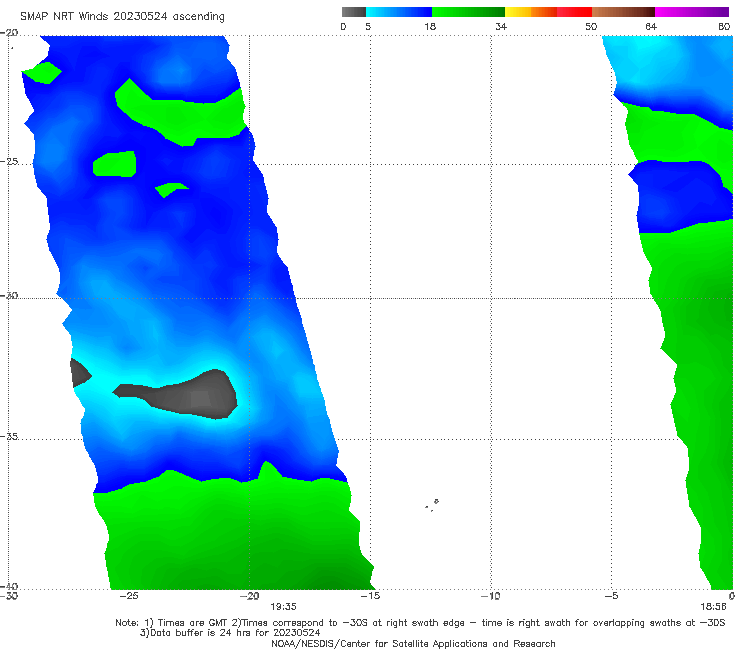
Task: Click the latitude '-25' label on left axis
Action: pyautogui.click(x=9, y=161)
